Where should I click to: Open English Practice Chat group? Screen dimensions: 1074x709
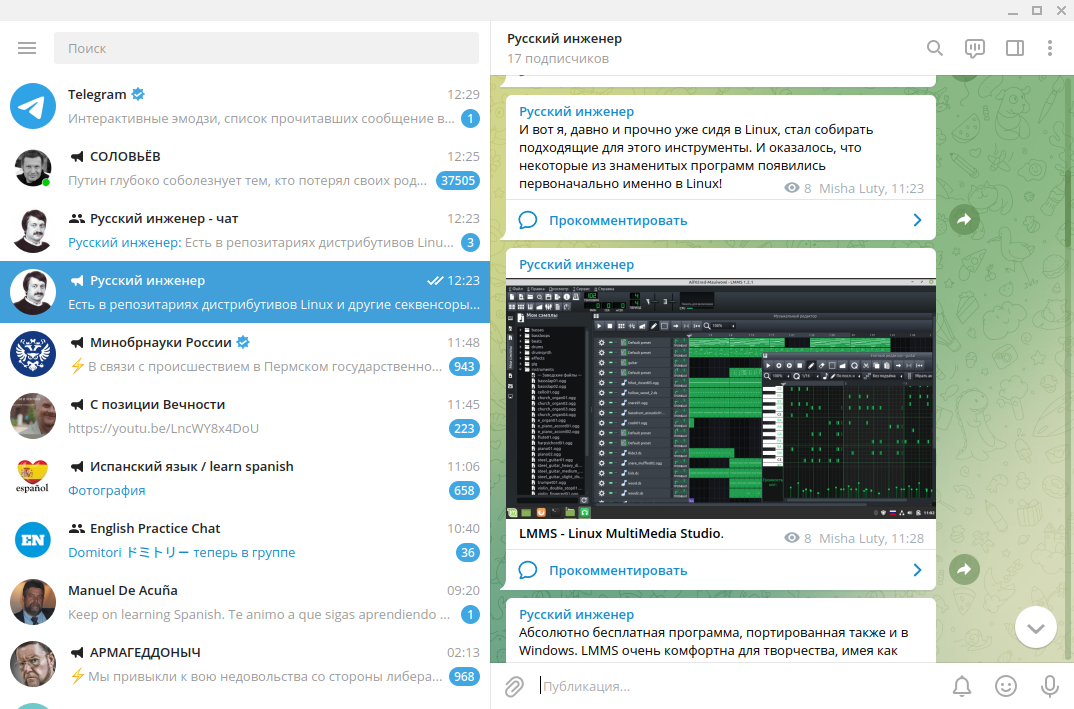click(x=245, y=540)
